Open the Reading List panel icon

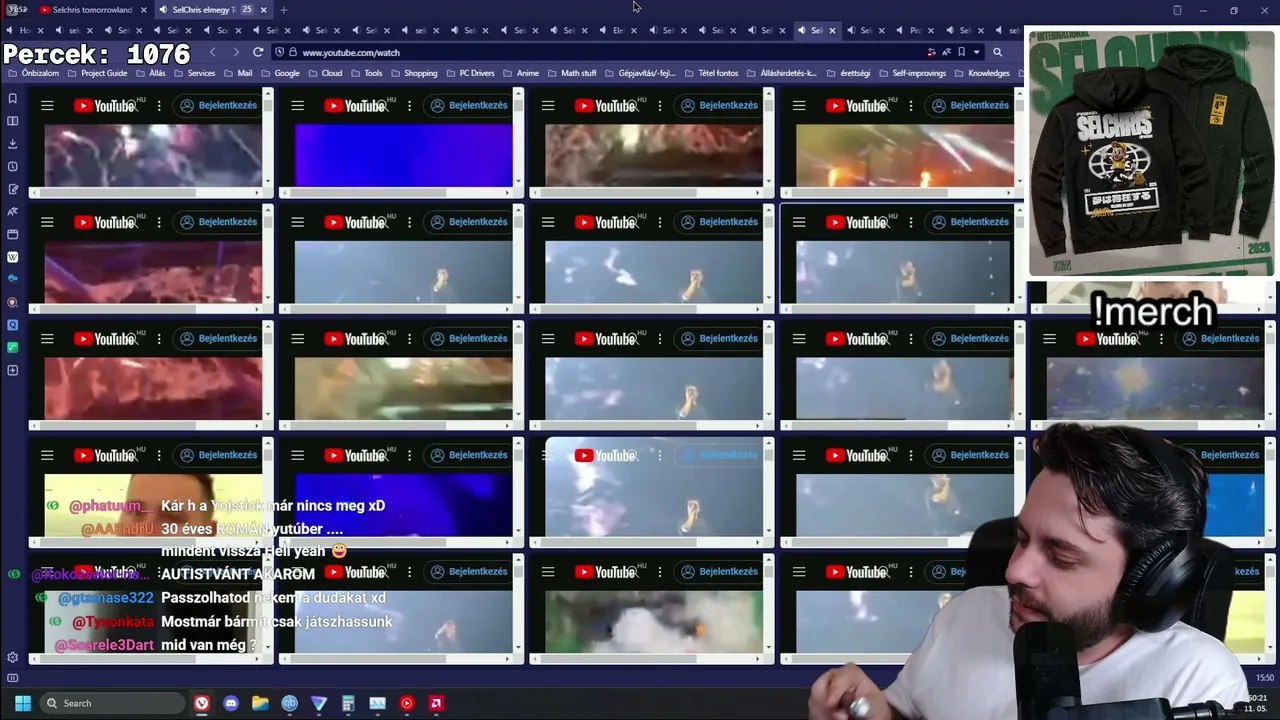tap(13, 121)
